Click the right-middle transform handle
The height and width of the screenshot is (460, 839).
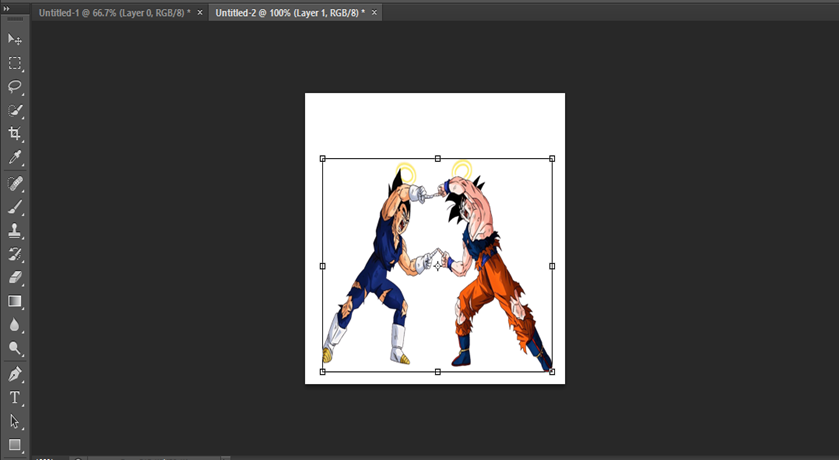click(x=552, y=266)
